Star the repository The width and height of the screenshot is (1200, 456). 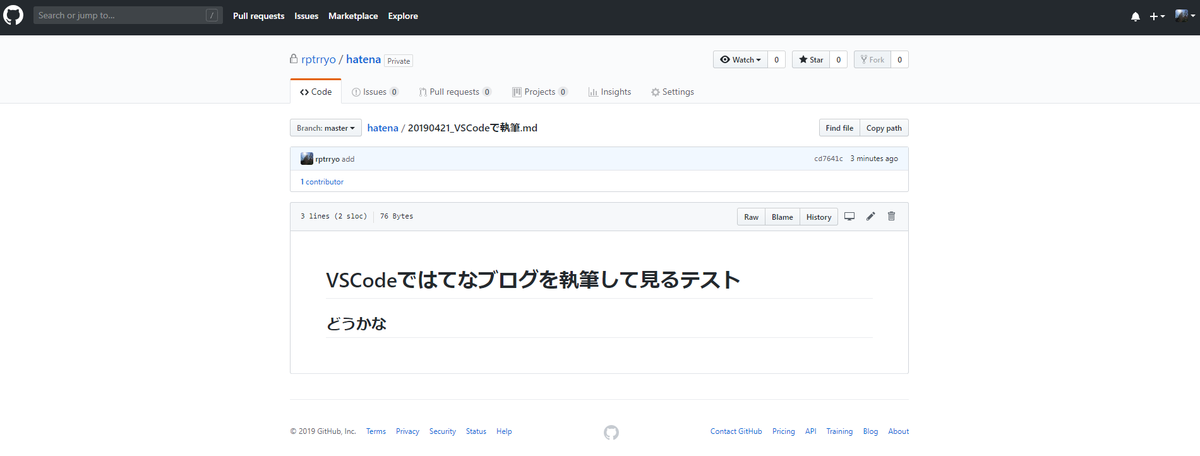click(811, 60)
